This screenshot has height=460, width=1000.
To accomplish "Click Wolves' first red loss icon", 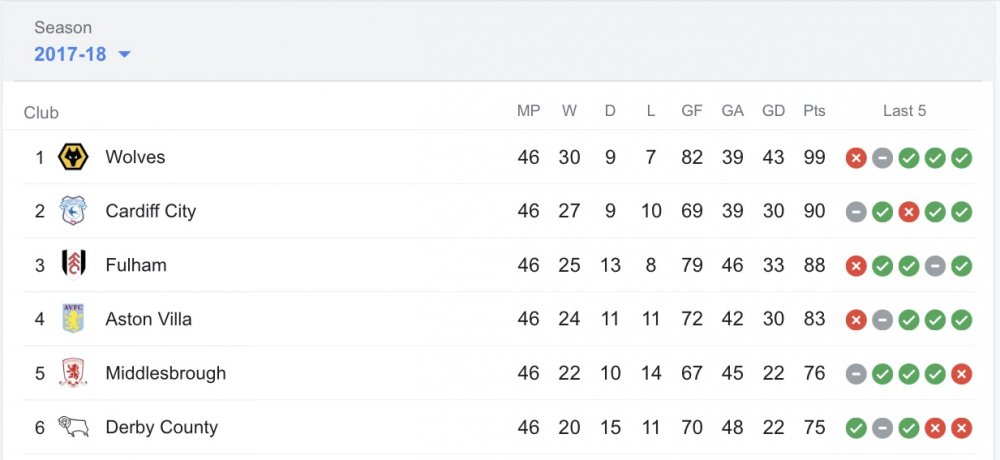I will (856, 158).
